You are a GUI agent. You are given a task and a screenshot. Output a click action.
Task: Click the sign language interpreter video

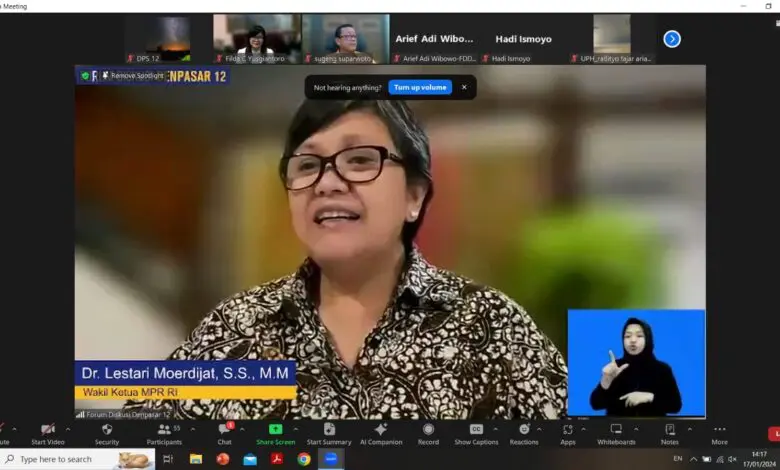(636, 363)
